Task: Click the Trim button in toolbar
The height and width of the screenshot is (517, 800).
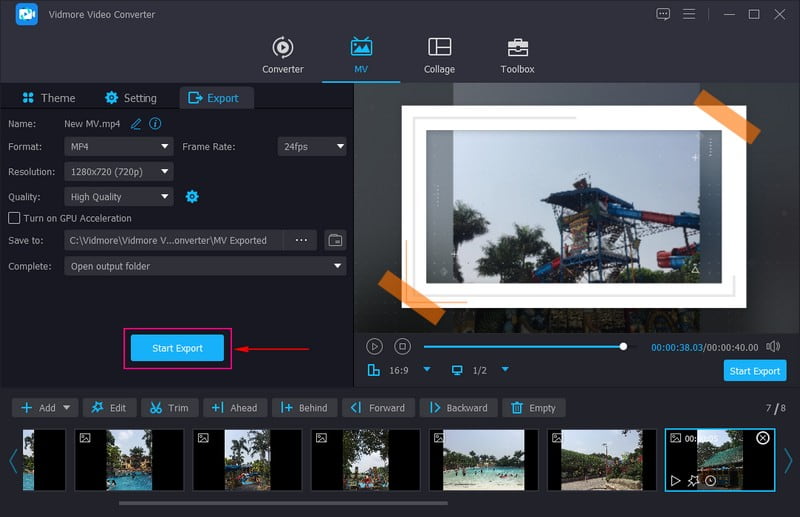Action: (169, 408)
